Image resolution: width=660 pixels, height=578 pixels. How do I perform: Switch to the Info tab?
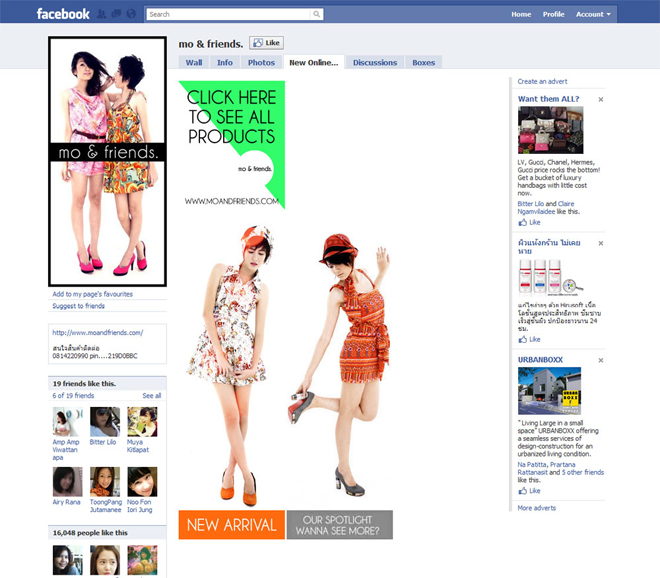(x=225, y=62)
